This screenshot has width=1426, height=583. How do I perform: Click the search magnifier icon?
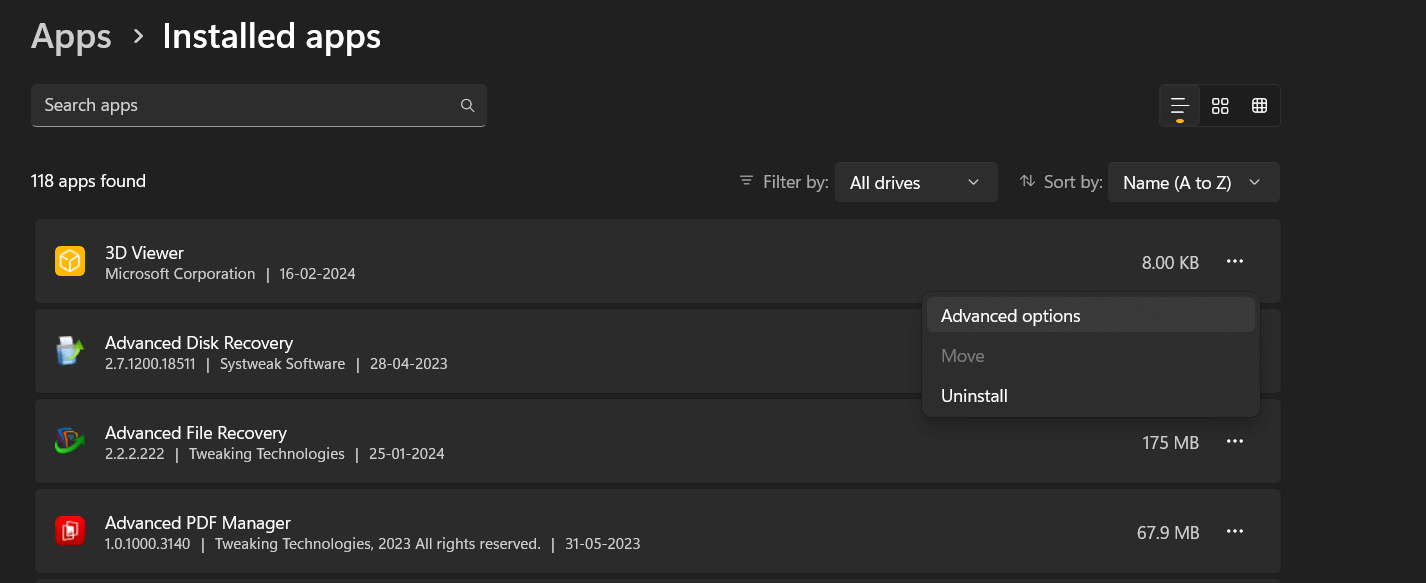(x=467, y=105)
